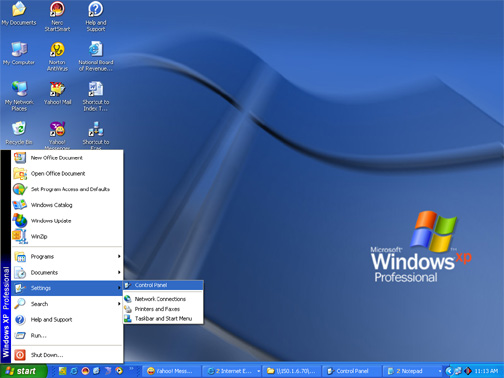Click the red diamond system tray icon

468,371
